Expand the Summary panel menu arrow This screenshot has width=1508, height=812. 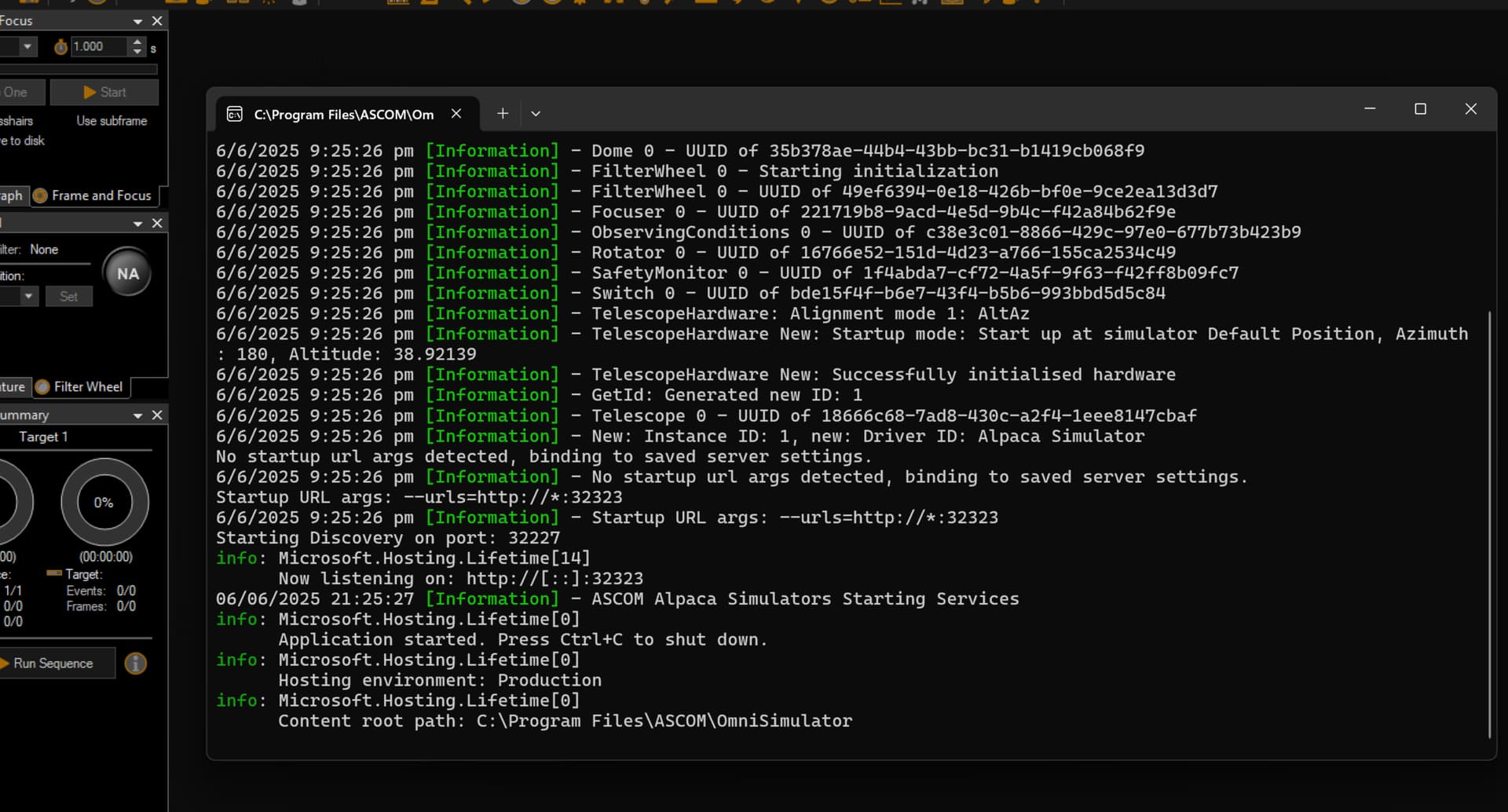click(x=137, y=415)
